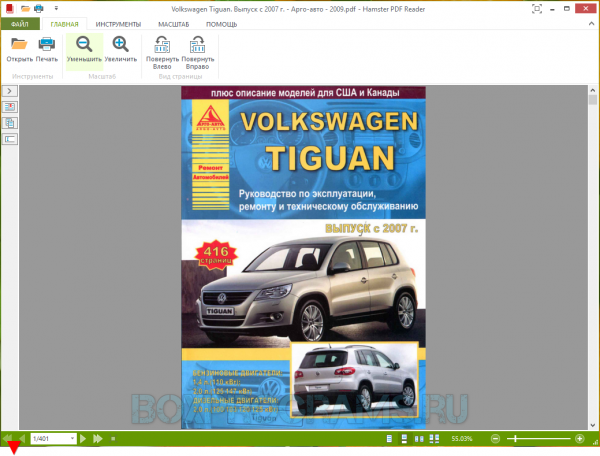Click the vertical scrollbar thumb

(592, 100)
